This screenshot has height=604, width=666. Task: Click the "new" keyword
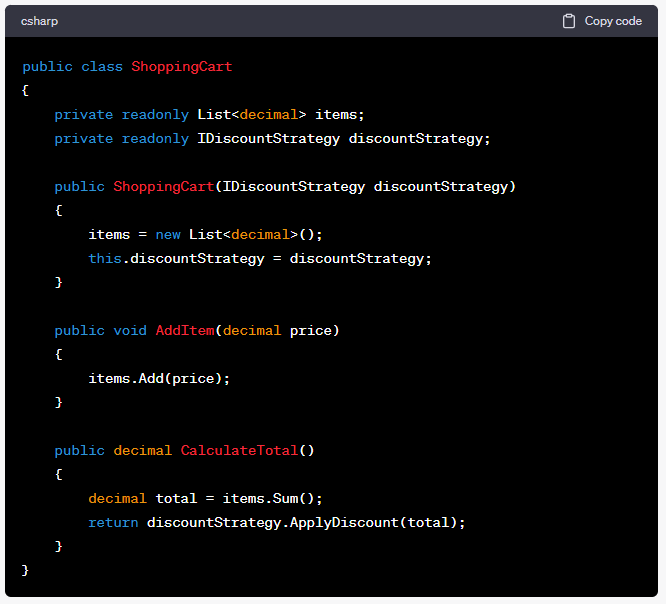click(168, 235)
